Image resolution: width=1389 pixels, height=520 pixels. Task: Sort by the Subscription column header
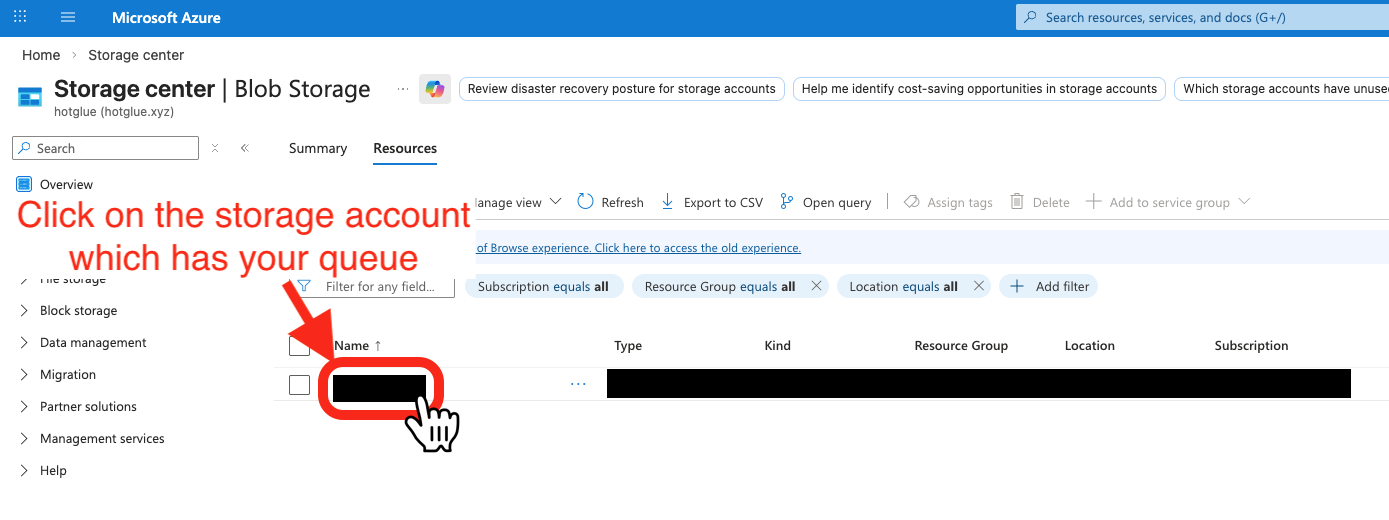(x=1251, y=346)
